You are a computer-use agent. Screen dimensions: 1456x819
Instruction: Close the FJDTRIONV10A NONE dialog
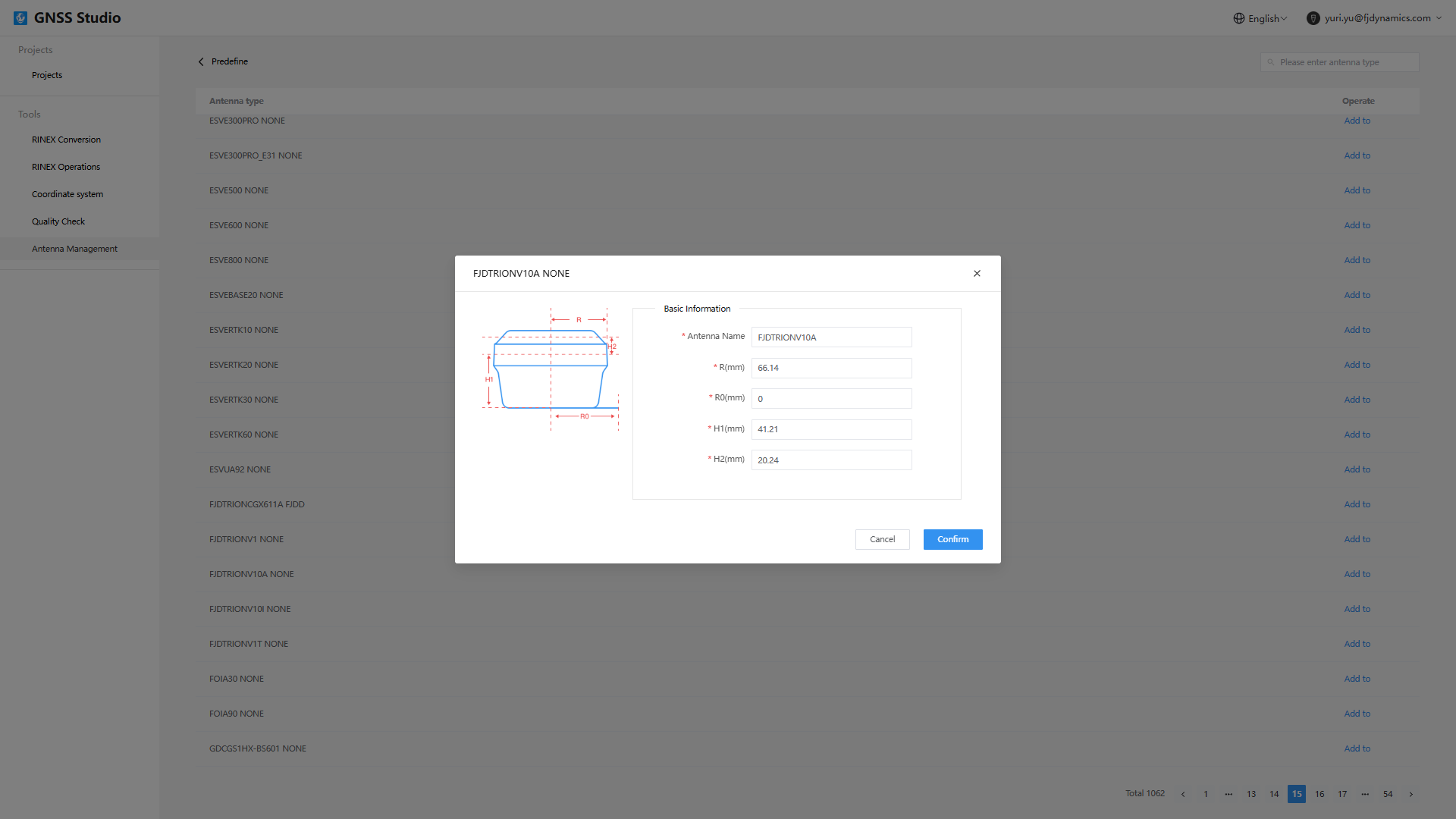click(977, 274)
